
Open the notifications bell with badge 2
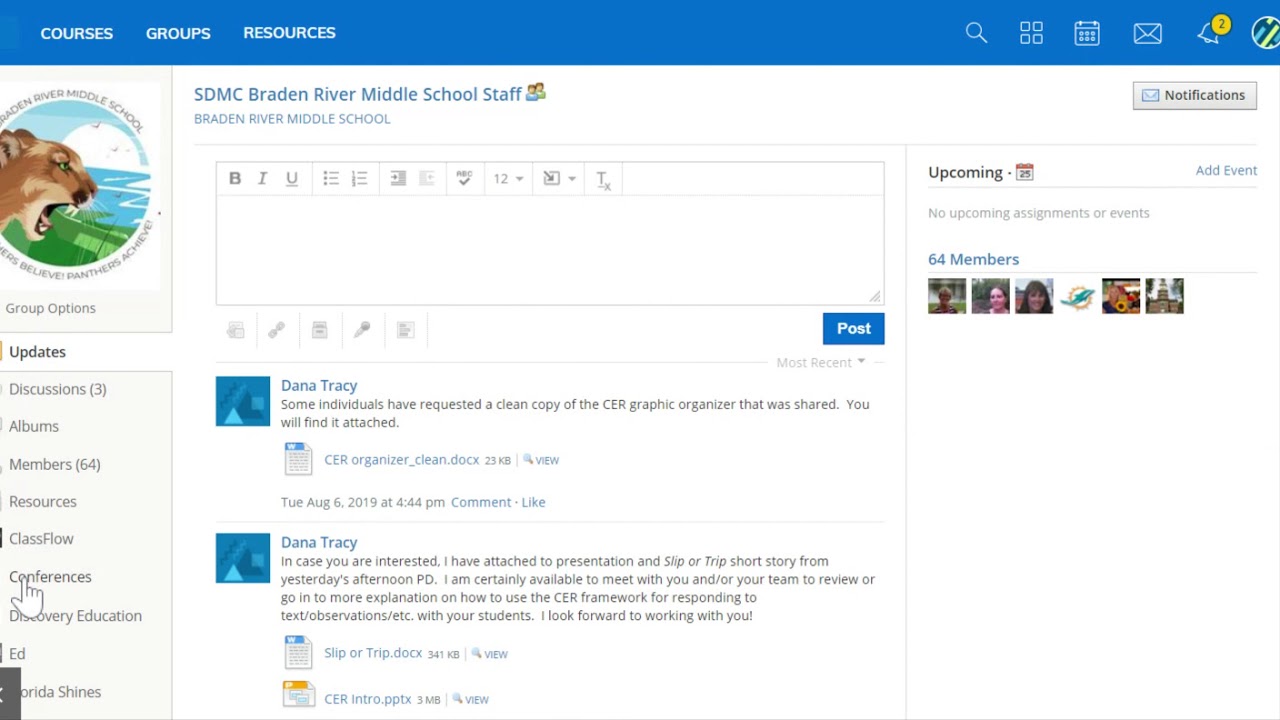(x=1212, y=31)
